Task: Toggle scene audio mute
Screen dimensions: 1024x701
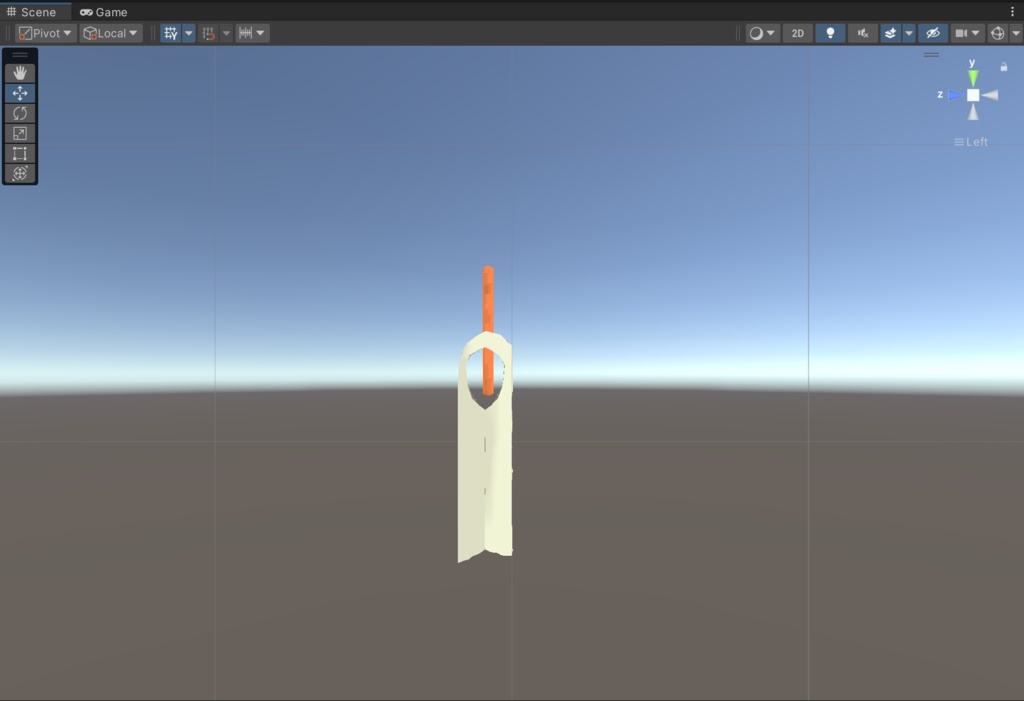Action: coord(863,33)
